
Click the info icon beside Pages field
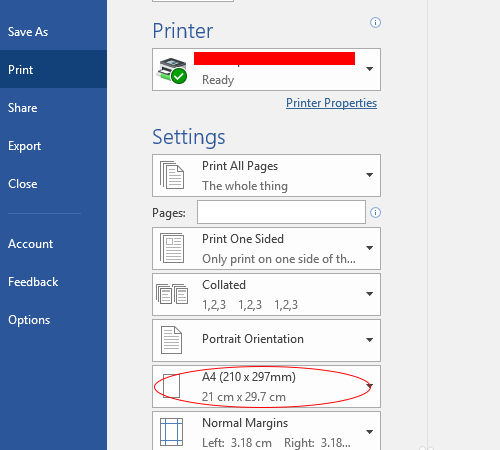click(375, 212)
